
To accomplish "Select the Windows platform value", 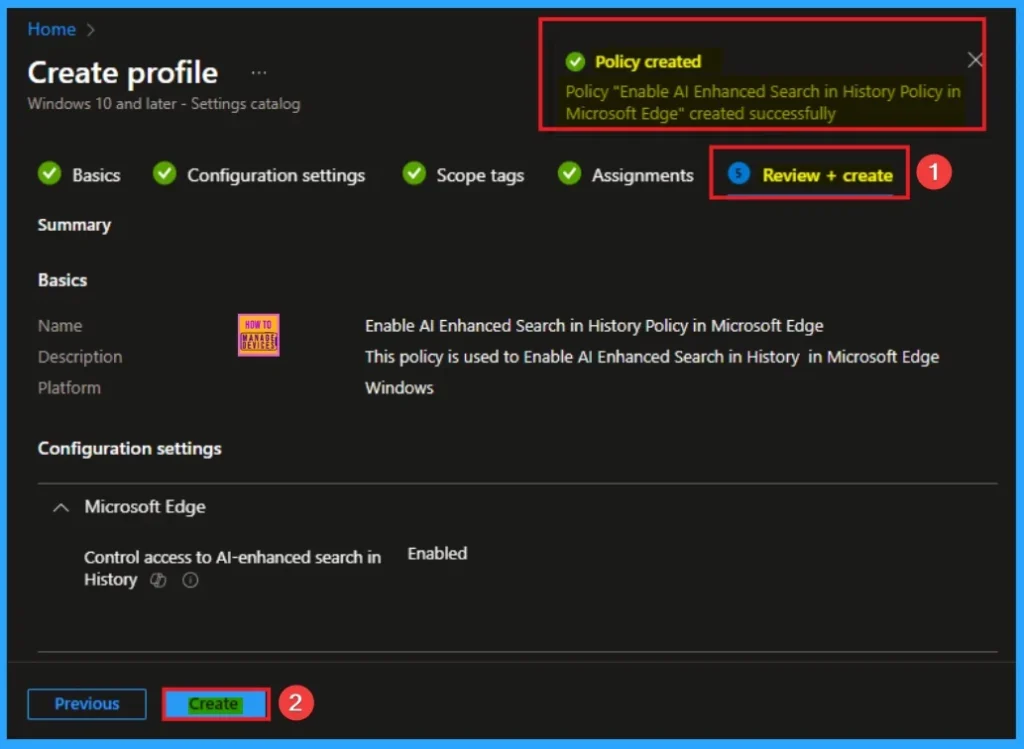I will coord(399,388).
